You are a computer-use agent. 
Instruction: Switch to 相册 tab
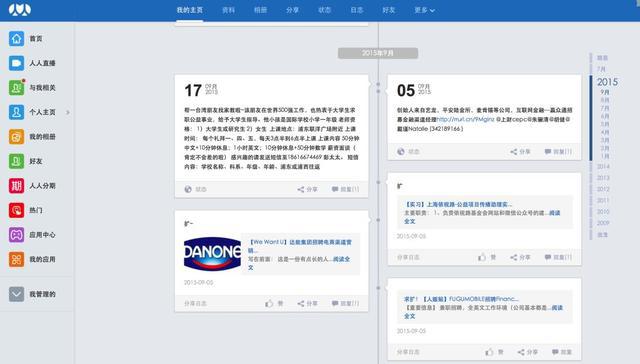tap(260, 10)
